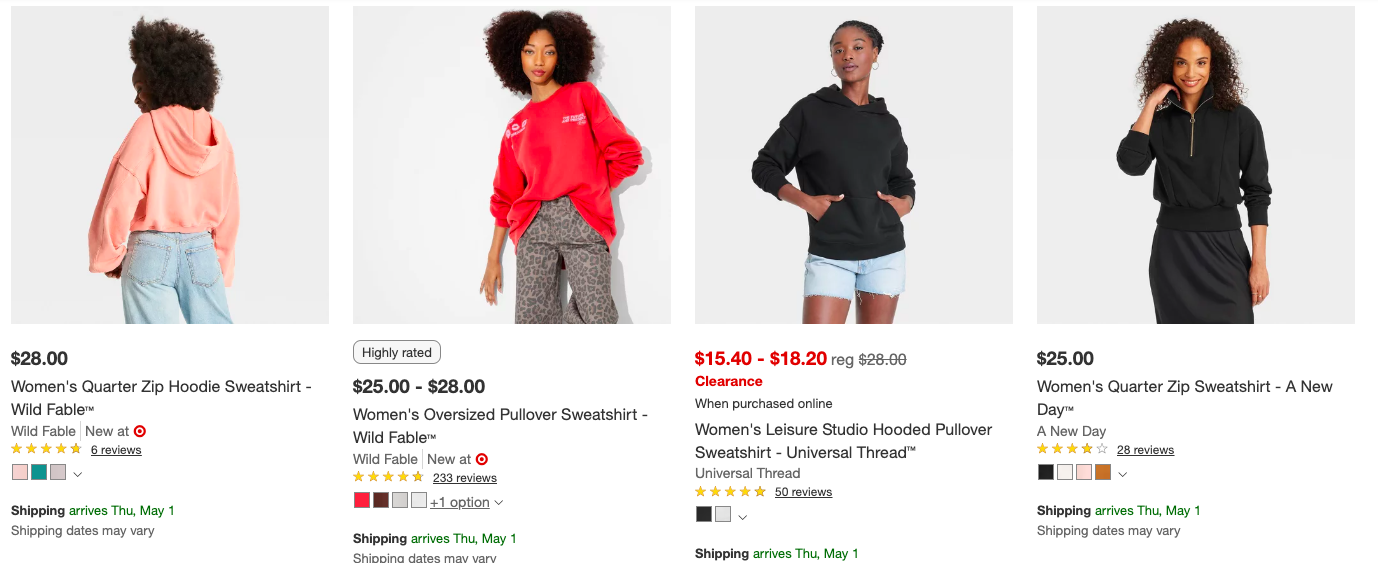Open Women's Leisure Studio Hooded Pullover title

pos(843,441)
